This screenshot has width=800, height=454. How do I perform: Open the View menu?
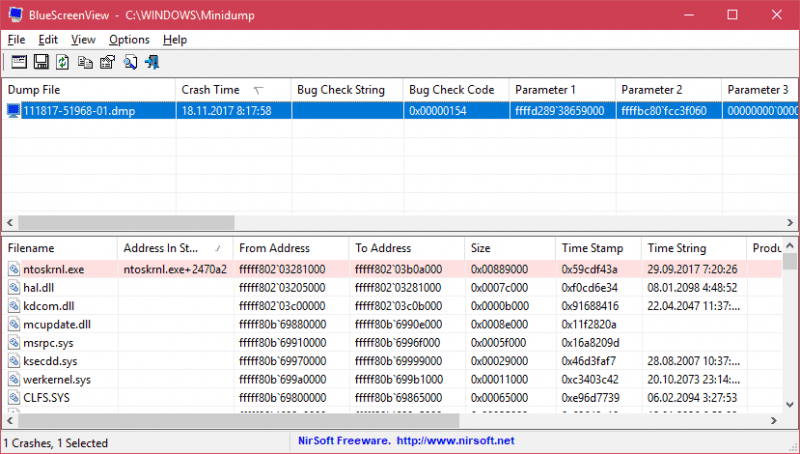click(83, 40)
